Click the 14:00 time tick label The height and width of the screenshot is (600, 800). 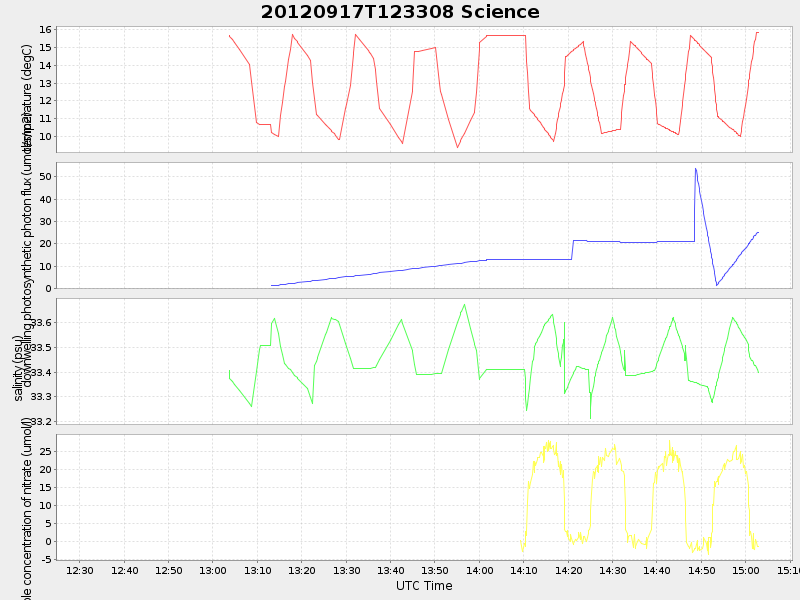480,570
